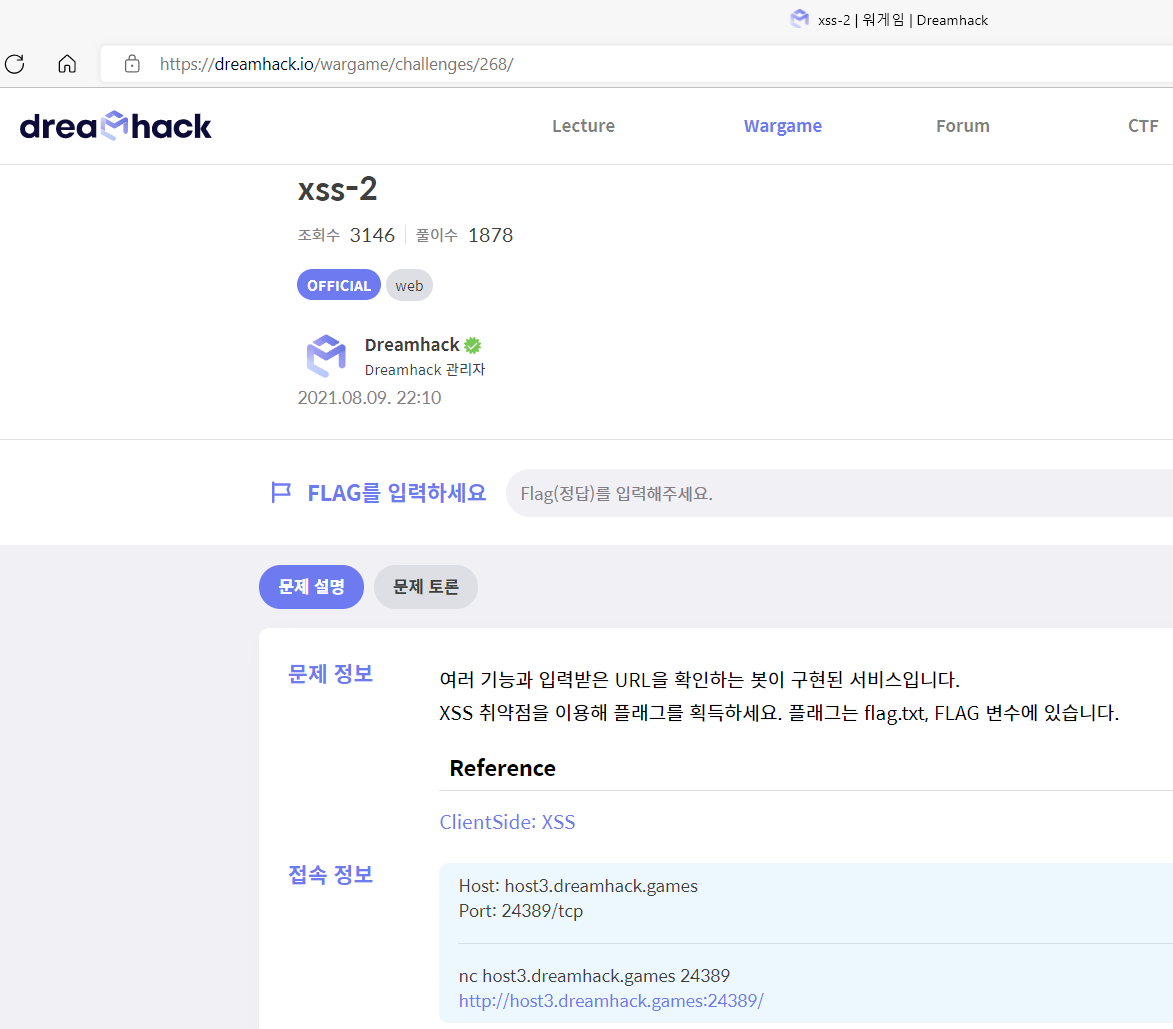Open the Forum menu
The image size is (1173, 1029).
[x=963, y=126]
